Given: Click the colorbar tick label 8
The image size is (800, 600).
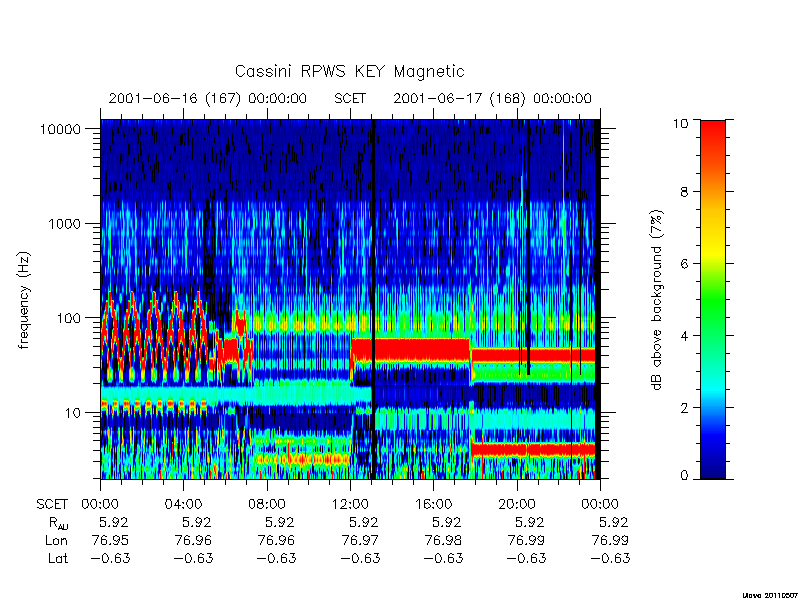Looking at the screenshot, I should (683, 192).
